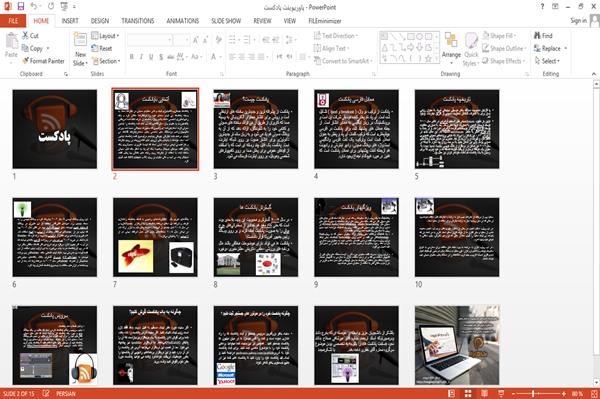
Task: Insert a slide using New Slide icon
Action: (x=80, y=40)
